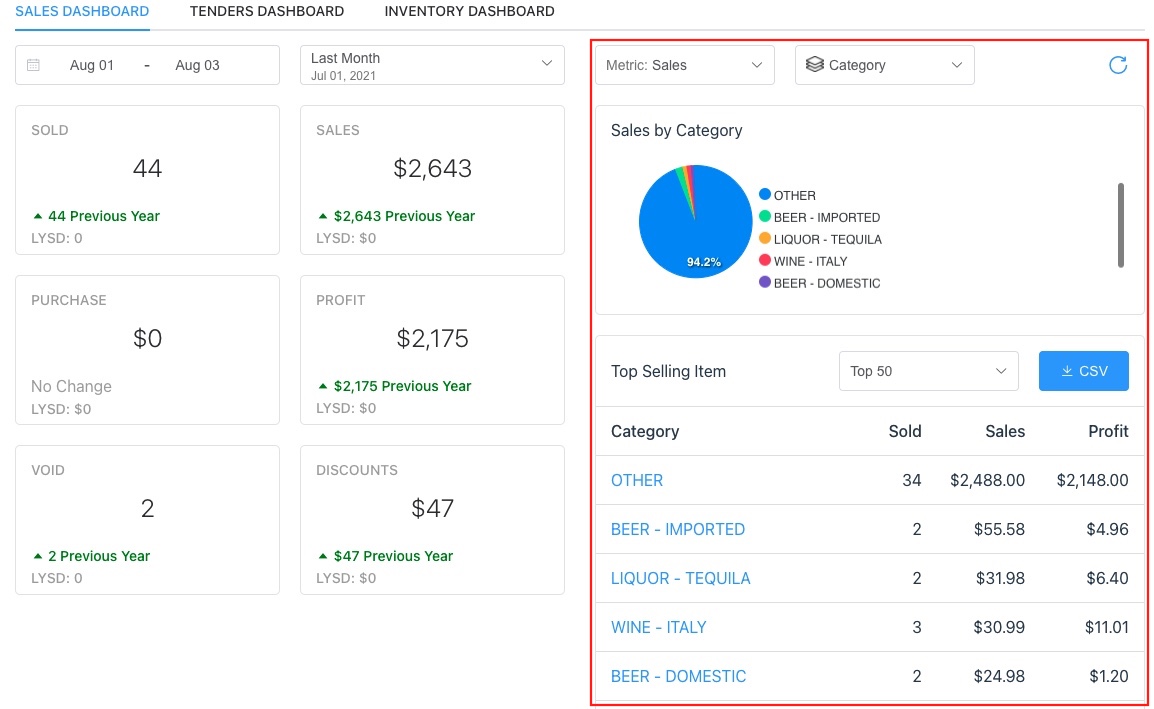The width and height of the screenshot is (1154, 709).
Task: Click the Aug 01 start date field
Action: point(92,65)
